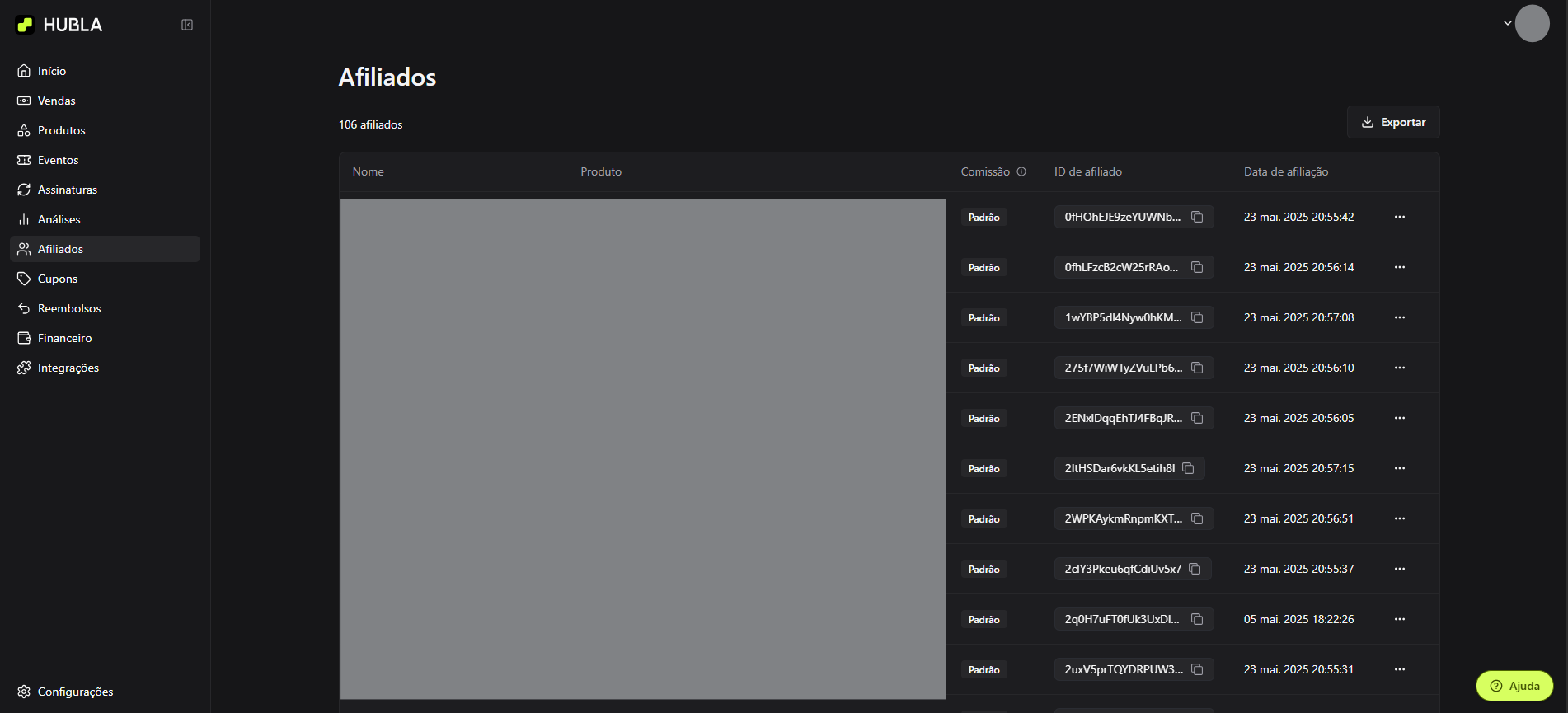This screenshot has height=713, width=1568.
Task: Click the HUBLA logo
Action: point(59,25)
